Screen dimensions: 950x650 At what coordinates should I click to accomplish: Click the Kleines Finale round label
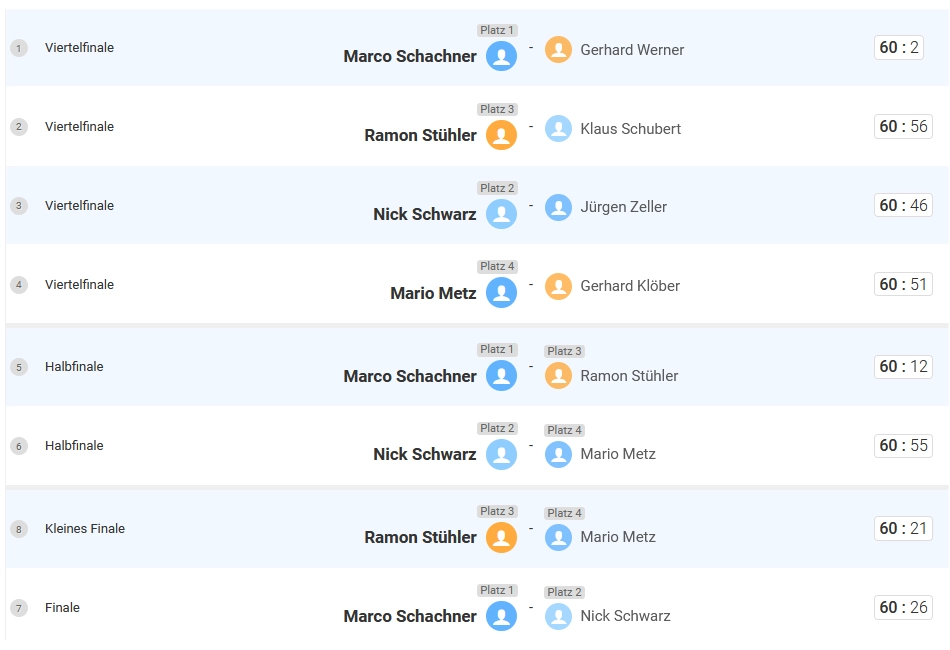tap(85, 529)
